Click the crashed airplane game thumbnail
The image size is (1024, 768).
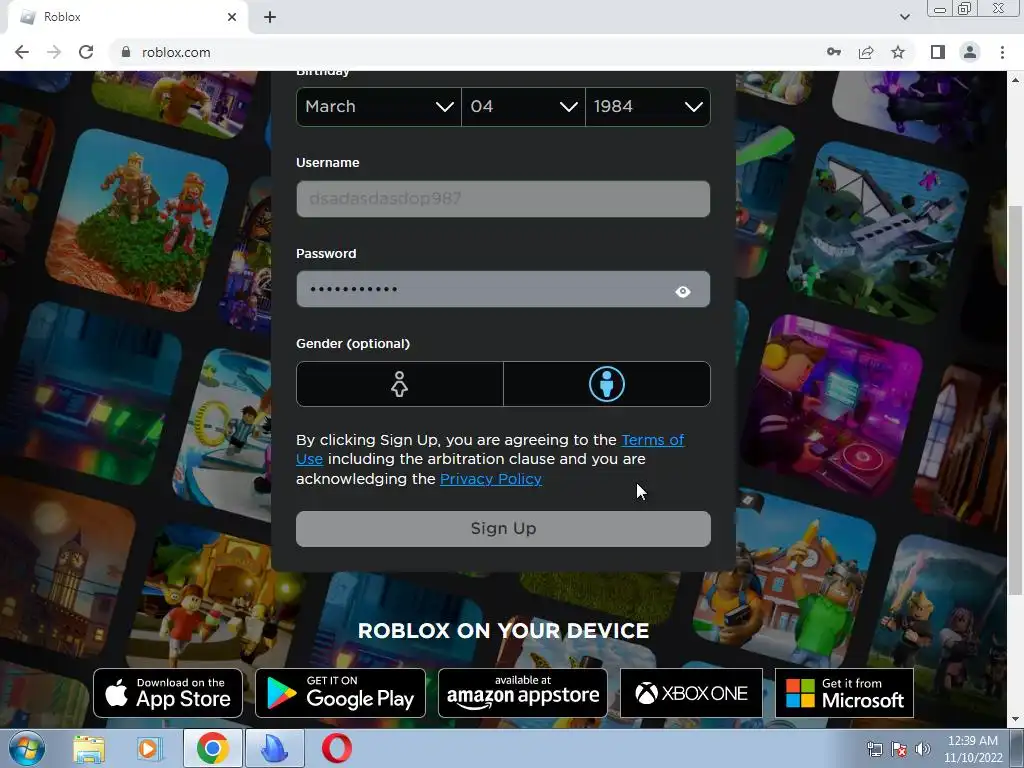(x=878, y=233)
